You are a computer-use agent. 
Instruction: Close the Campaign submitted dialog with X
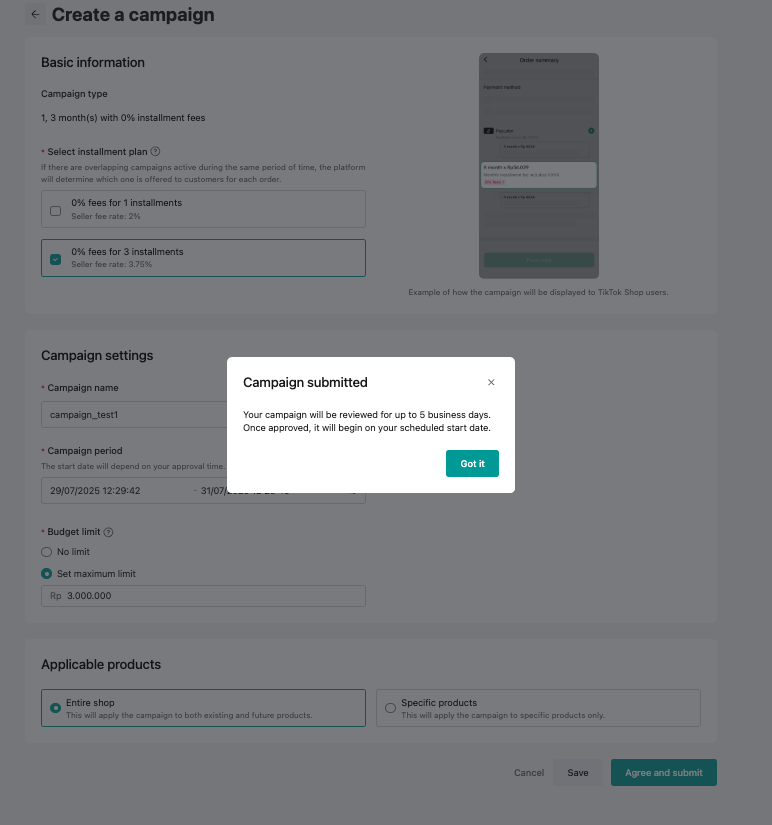pyautogui.click(x=491, y=382)
